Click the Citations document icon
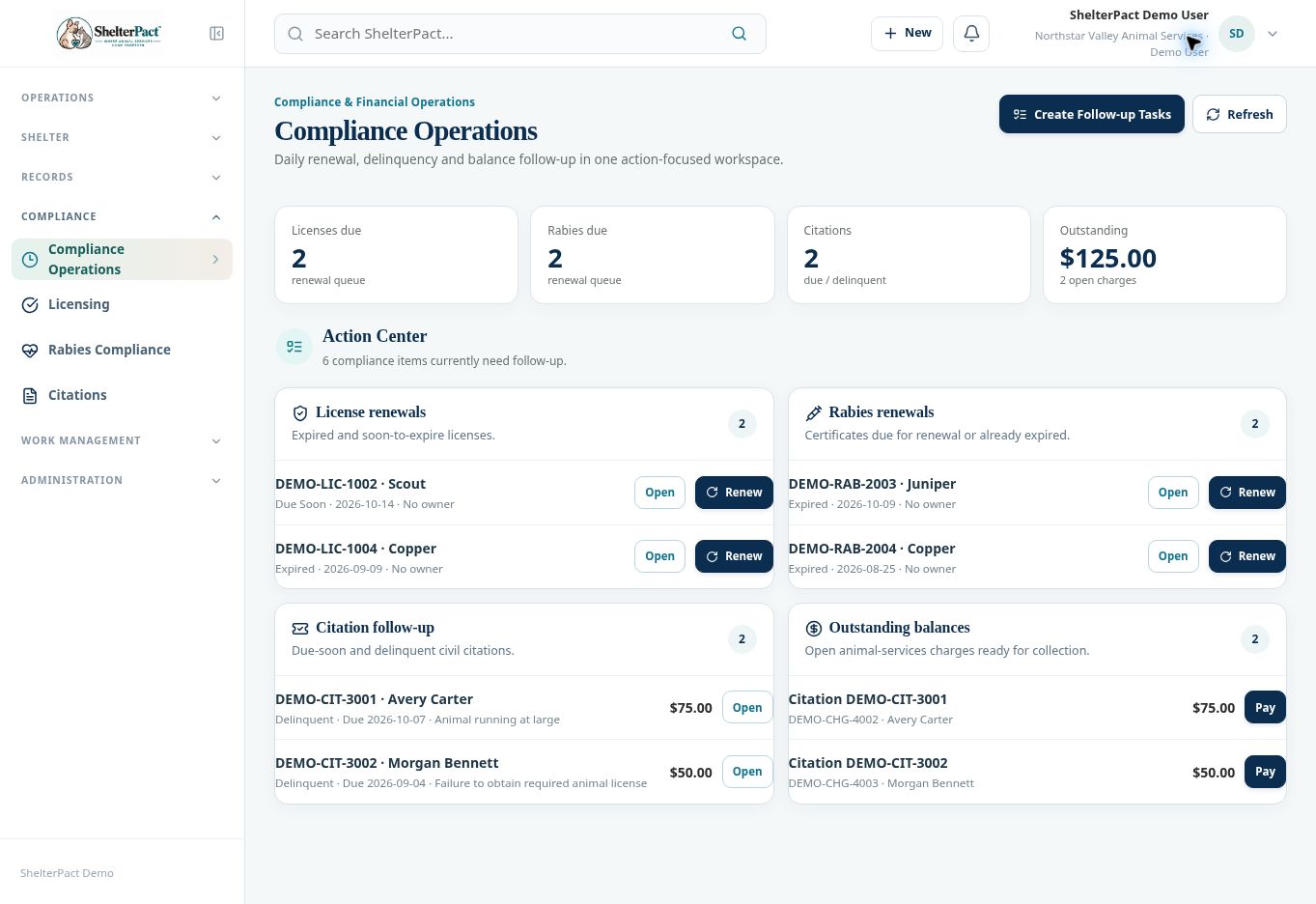This screenshot has height=904, width=1316. 30,396
